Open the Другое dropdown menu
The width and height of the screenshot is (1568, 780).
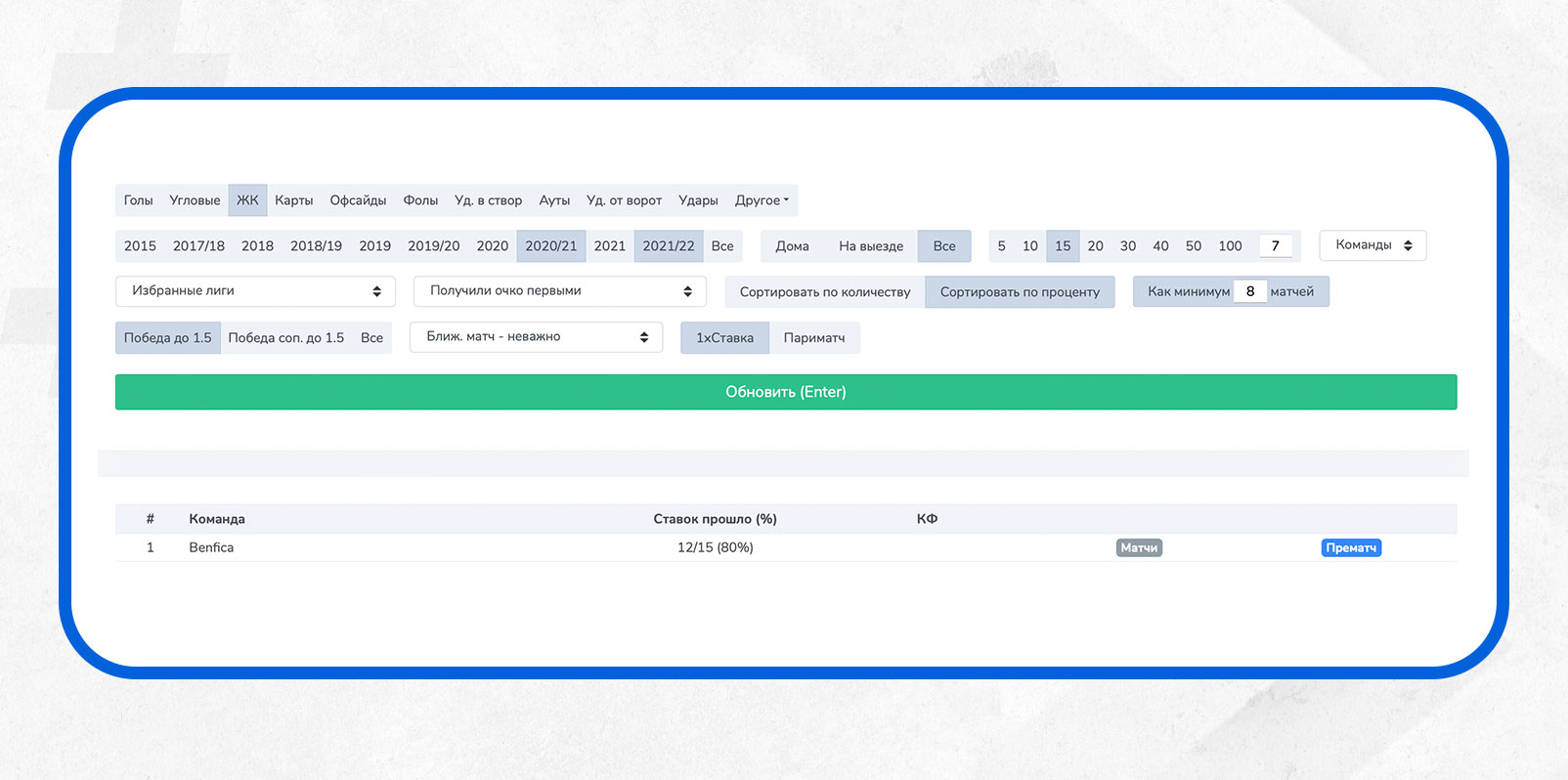762,200
